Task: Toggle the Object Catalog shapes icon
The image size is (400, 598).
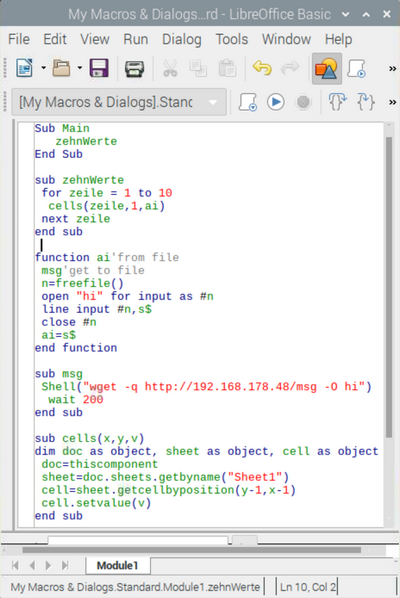Action: tap(327, 69)
